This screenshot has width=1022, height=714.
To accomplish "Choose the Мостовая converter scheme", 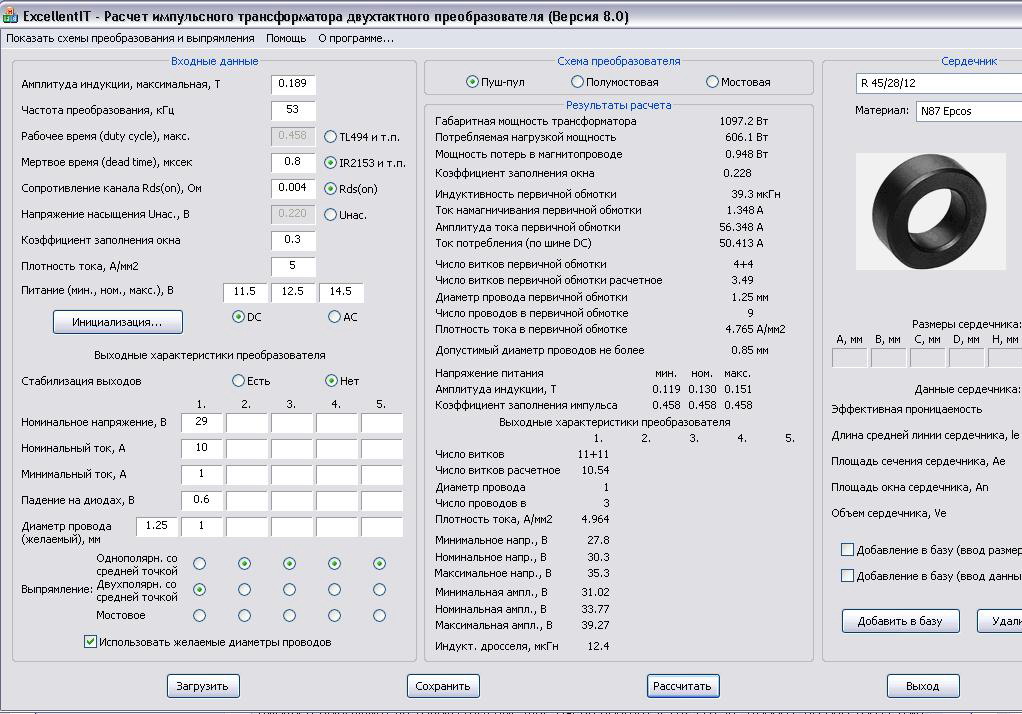I will click(712, 82).
